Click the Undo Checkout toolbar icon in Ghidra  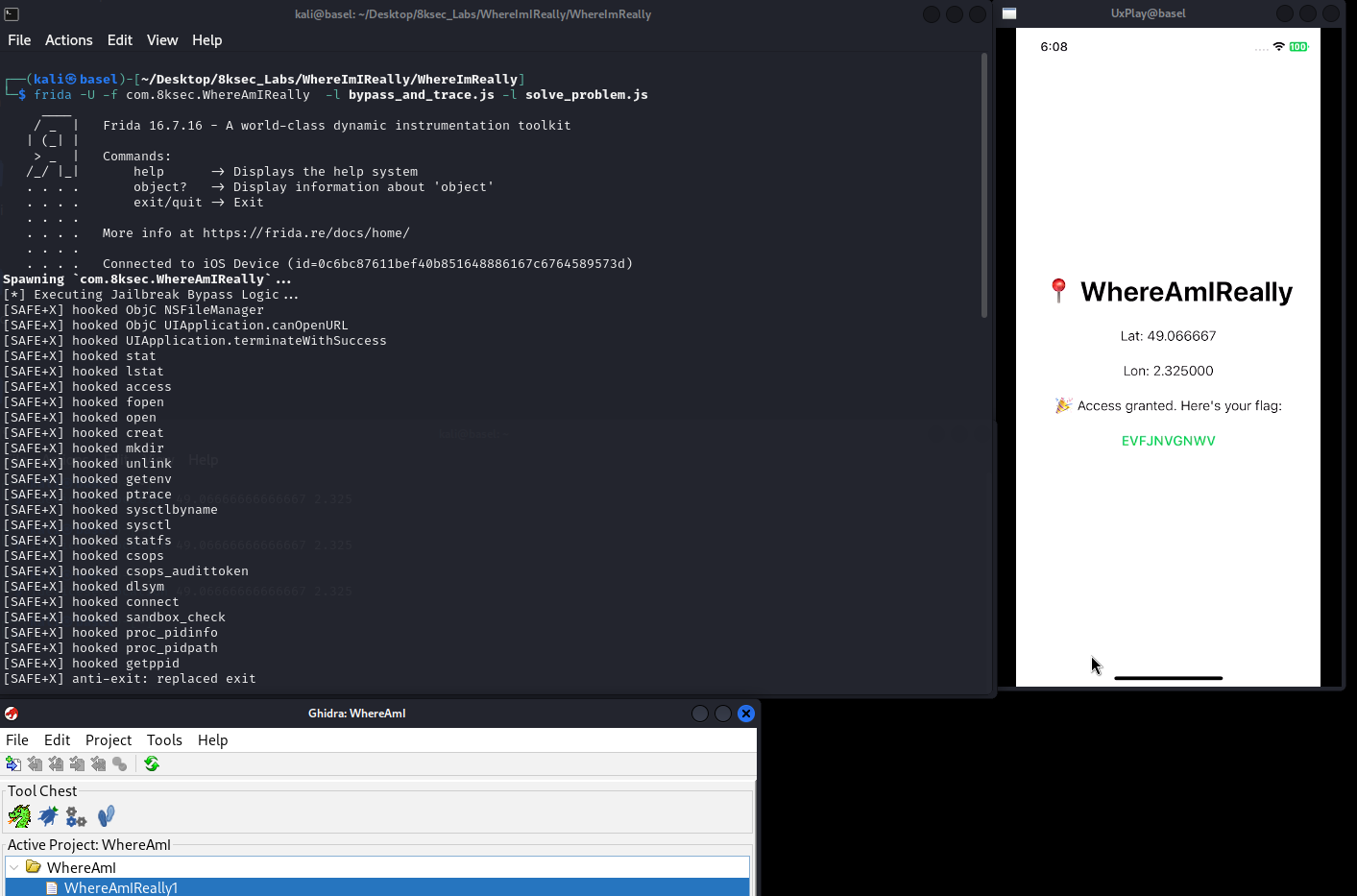[x=98, y=763]
